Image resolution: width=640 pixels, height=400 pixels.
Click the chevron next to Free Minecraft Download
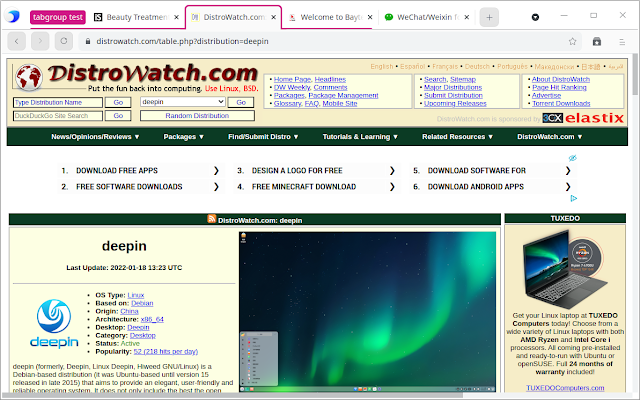[x=392, y=187]
